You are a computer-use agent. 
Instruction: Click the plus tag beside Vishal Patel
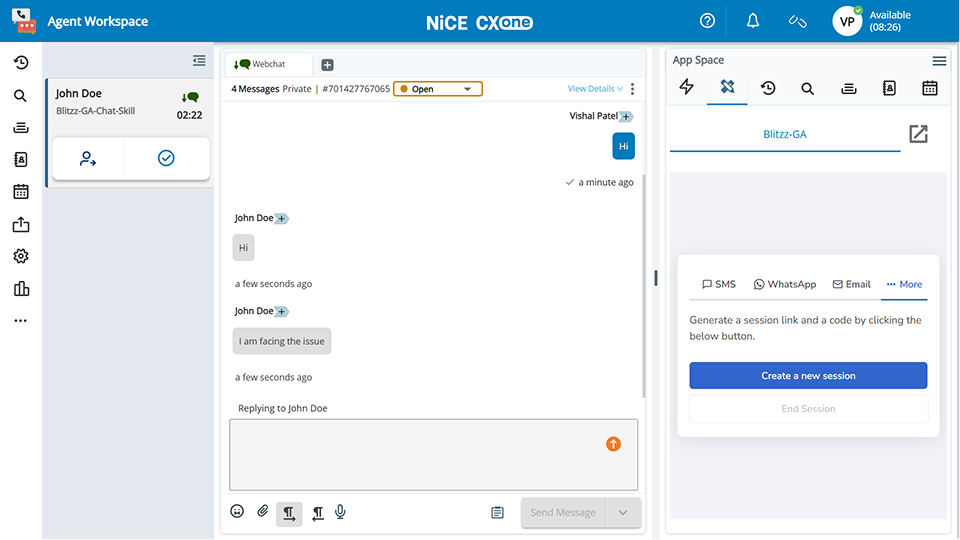[x=626, y=116]
